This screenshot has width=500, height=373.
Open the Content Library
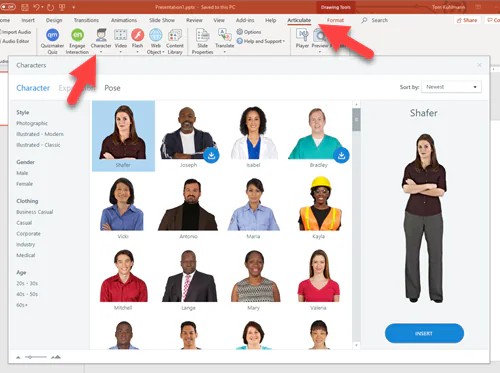tap(175, 41)
